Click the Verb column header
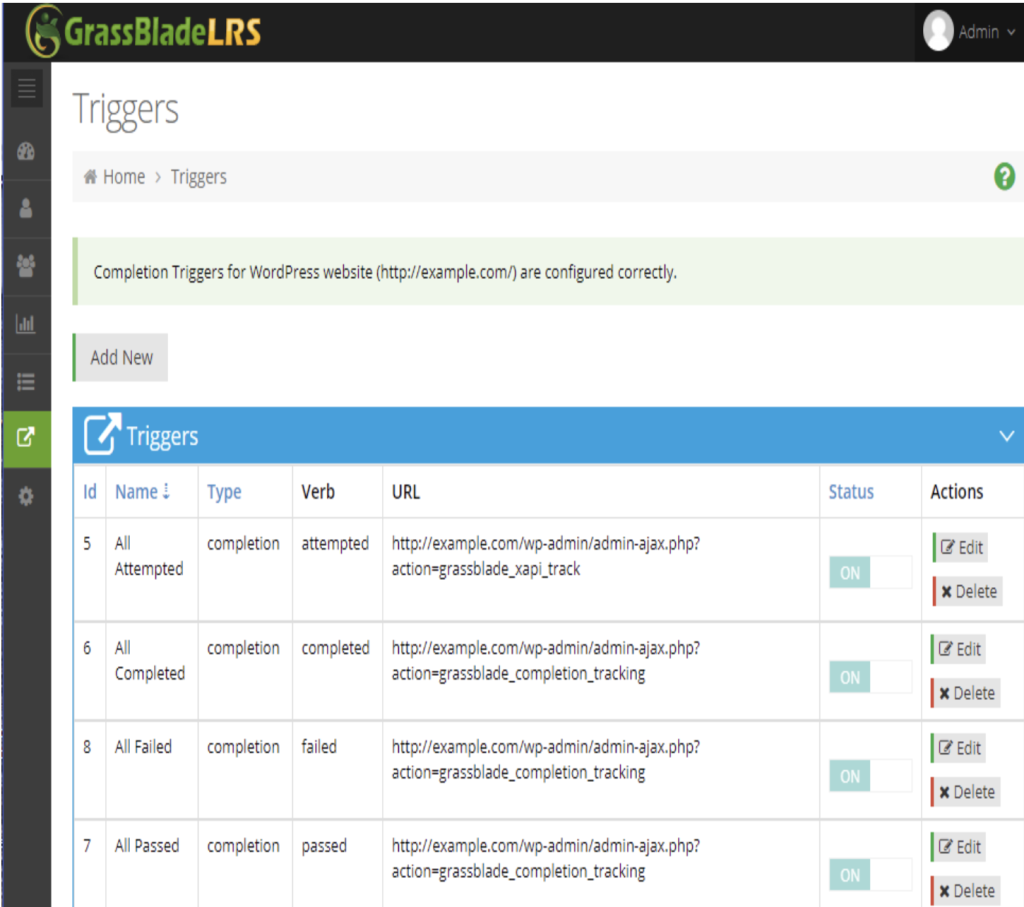This screenshot has height=907, width=1024. [318, 492]
